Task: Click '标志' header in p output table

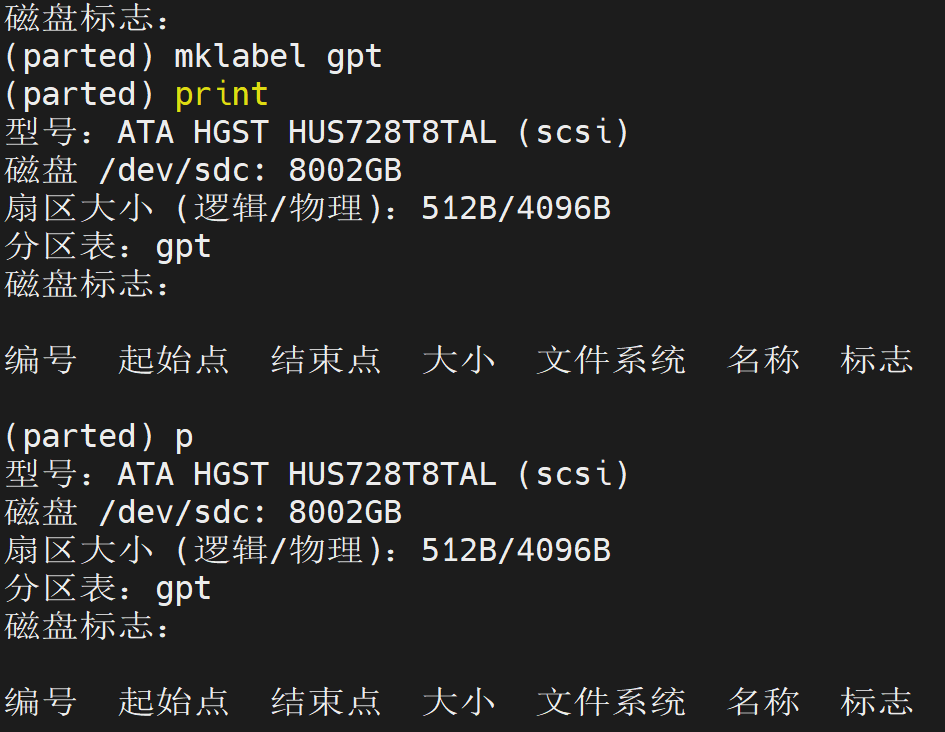Action: point(877,702)
